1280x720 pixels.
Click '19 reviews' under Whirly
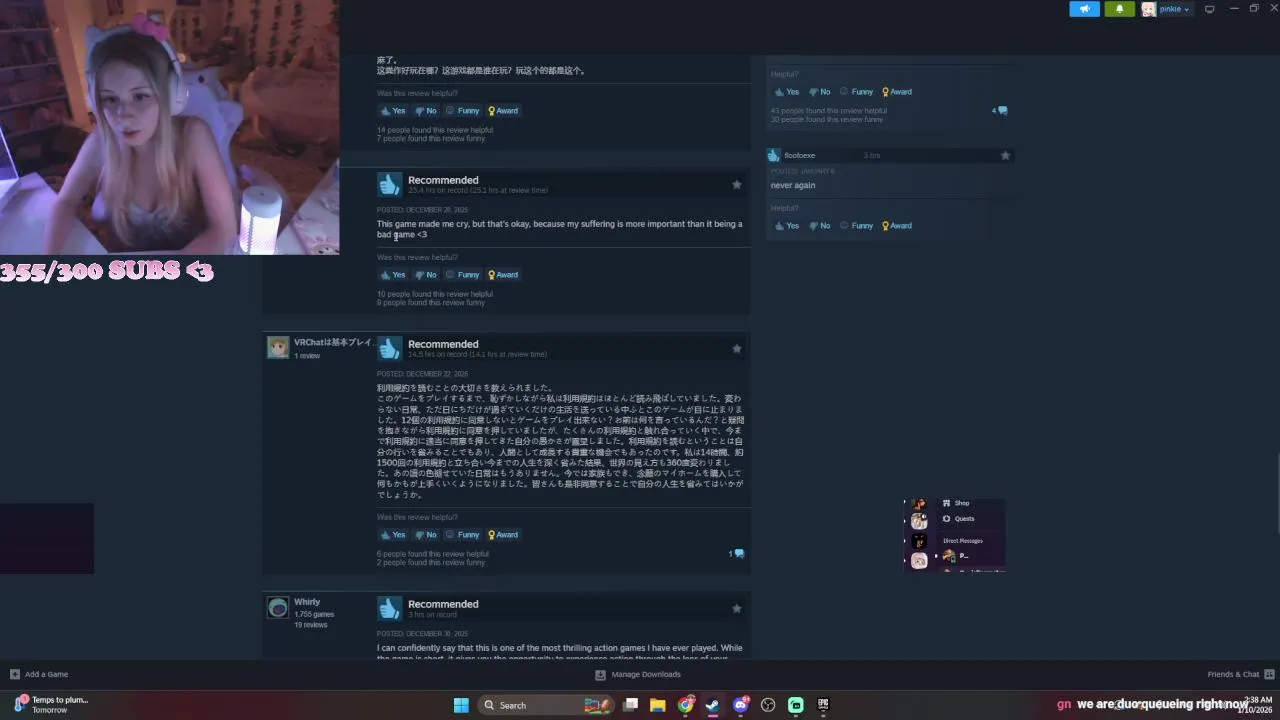click(x=310, y=625)
